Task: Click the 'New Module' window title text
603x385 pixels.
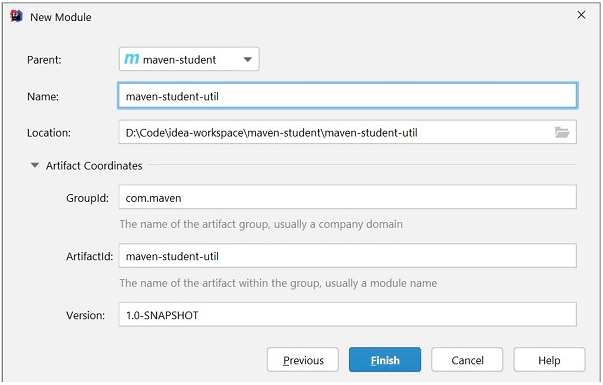Action: click(x=61, y=17)
